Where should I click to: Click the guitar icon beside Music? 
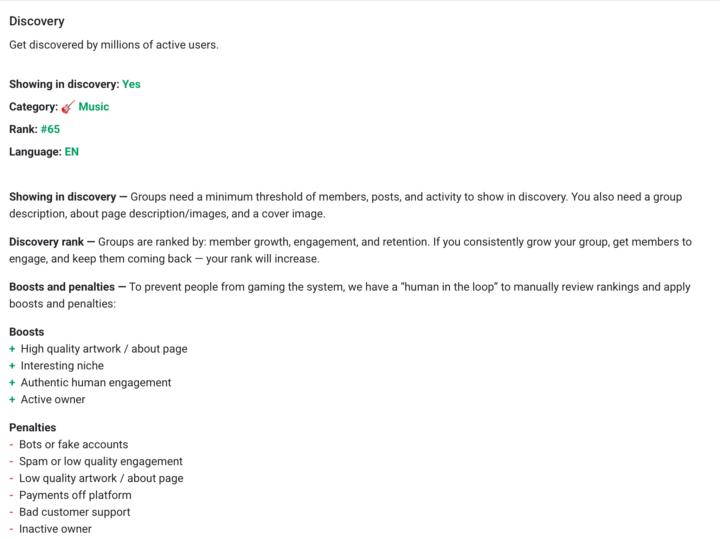pyautogui.click(x=68, y=107)
